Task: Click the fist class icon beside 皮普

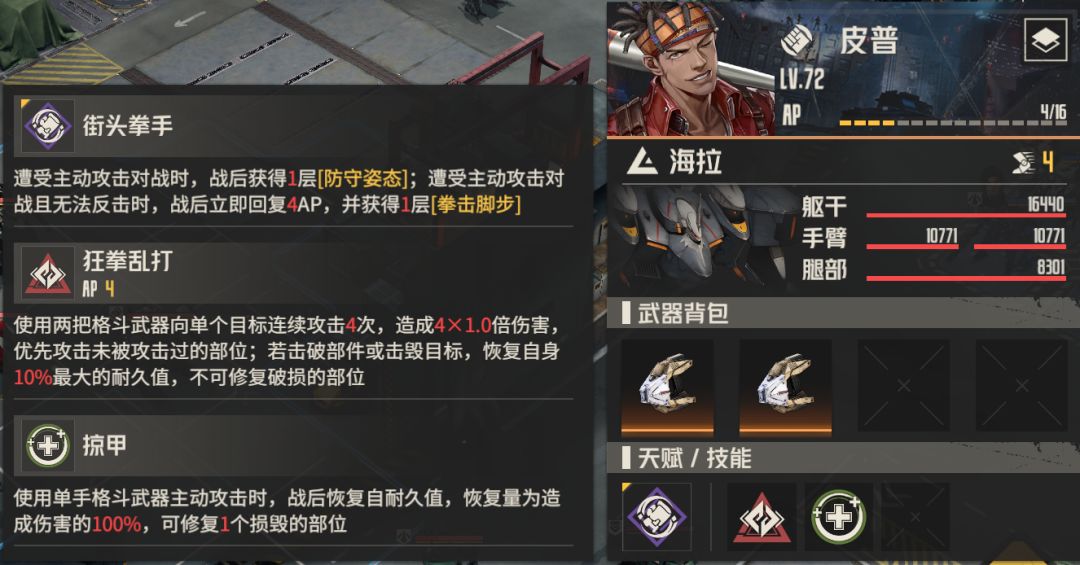Action: [x=798, y=41]
